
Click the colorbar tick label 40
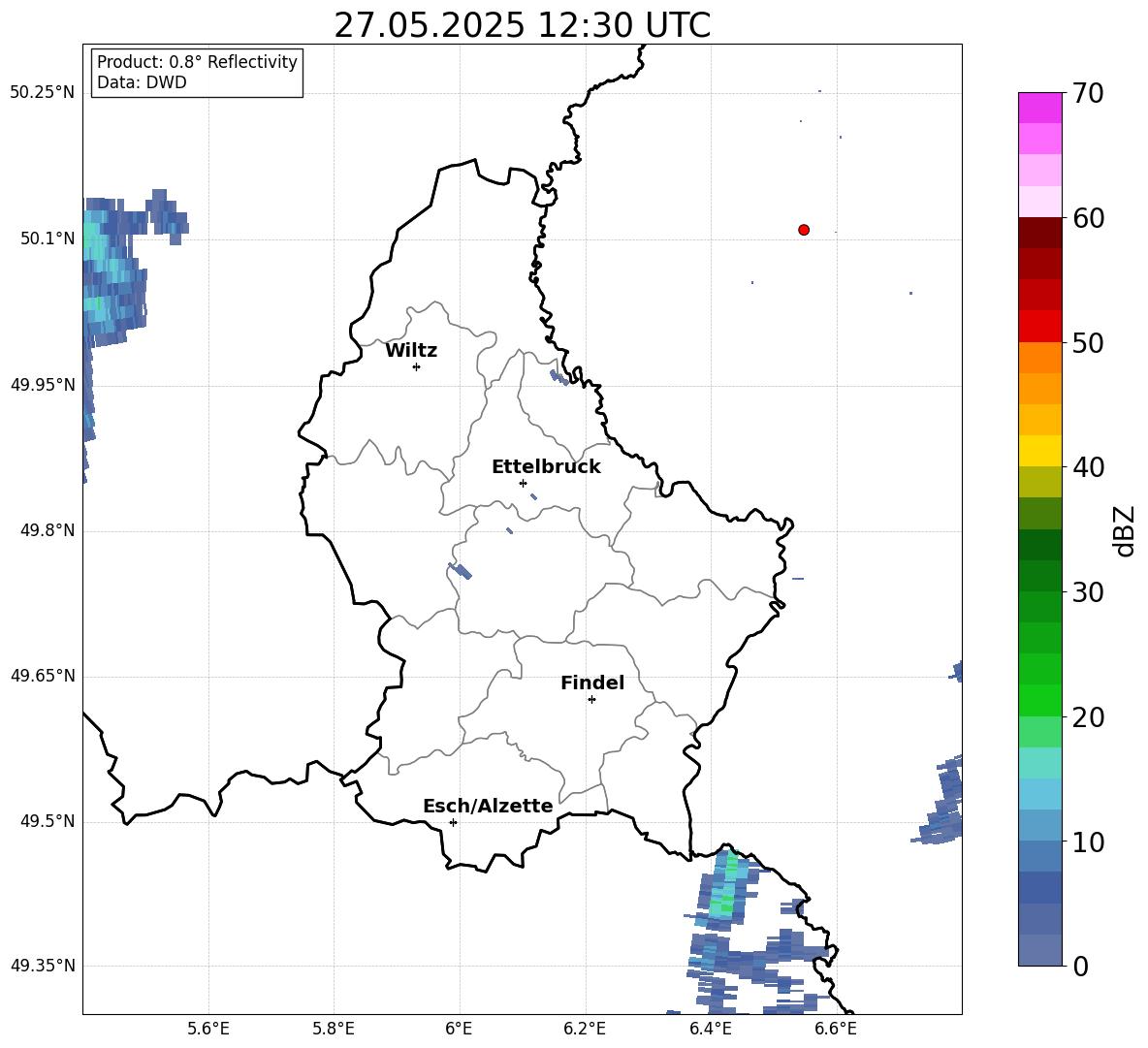tap(1088, 467)
